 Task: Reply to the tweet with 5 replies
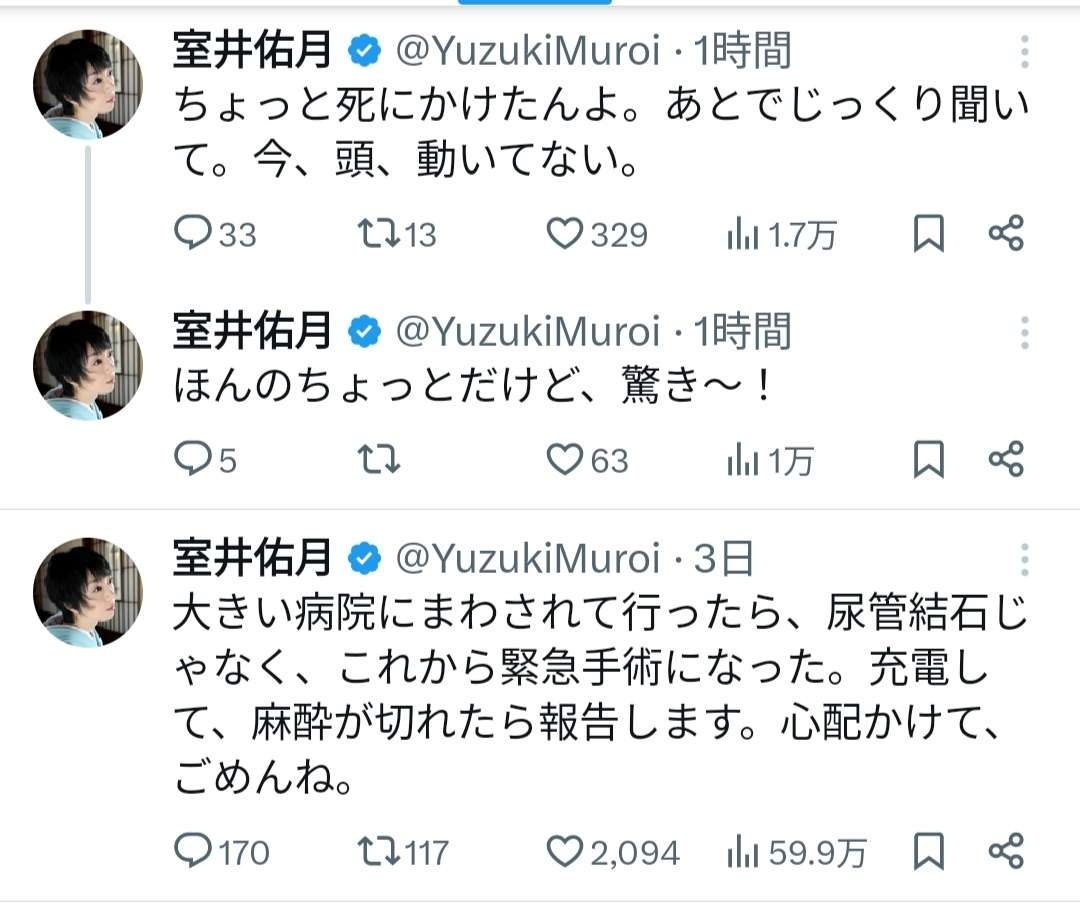(x=191, y=459)
